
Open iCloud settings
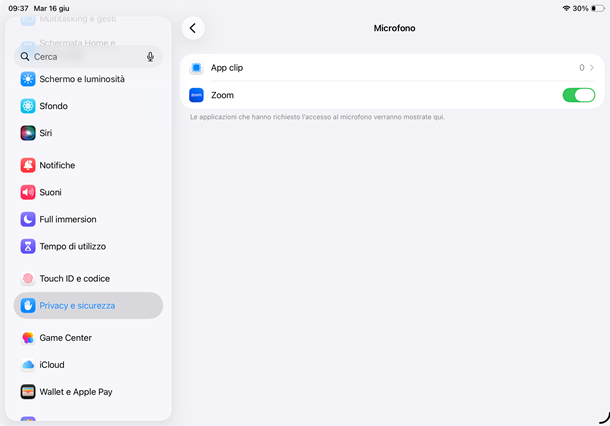coord(88,365)
